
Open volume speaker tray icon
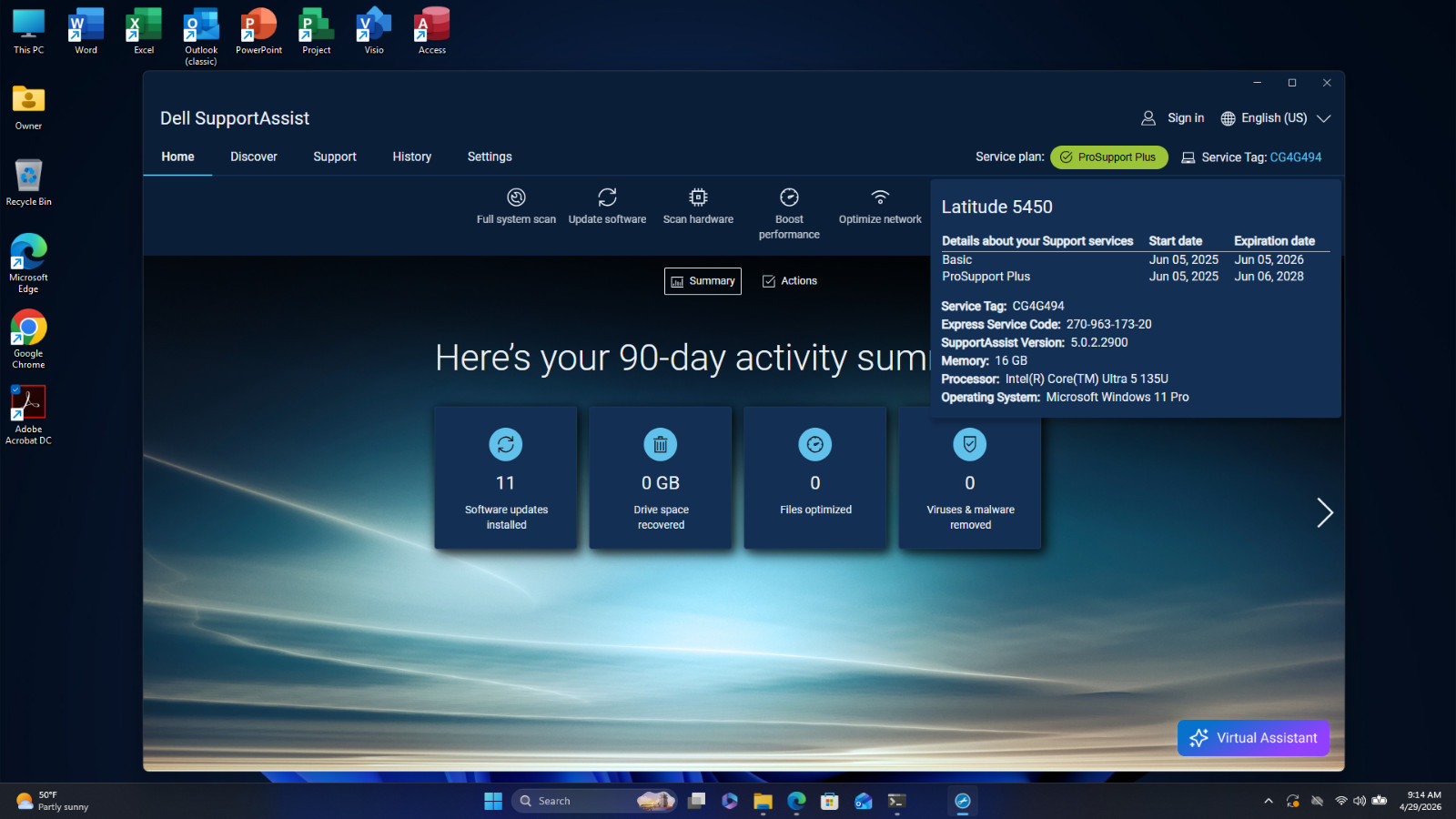1360,801
